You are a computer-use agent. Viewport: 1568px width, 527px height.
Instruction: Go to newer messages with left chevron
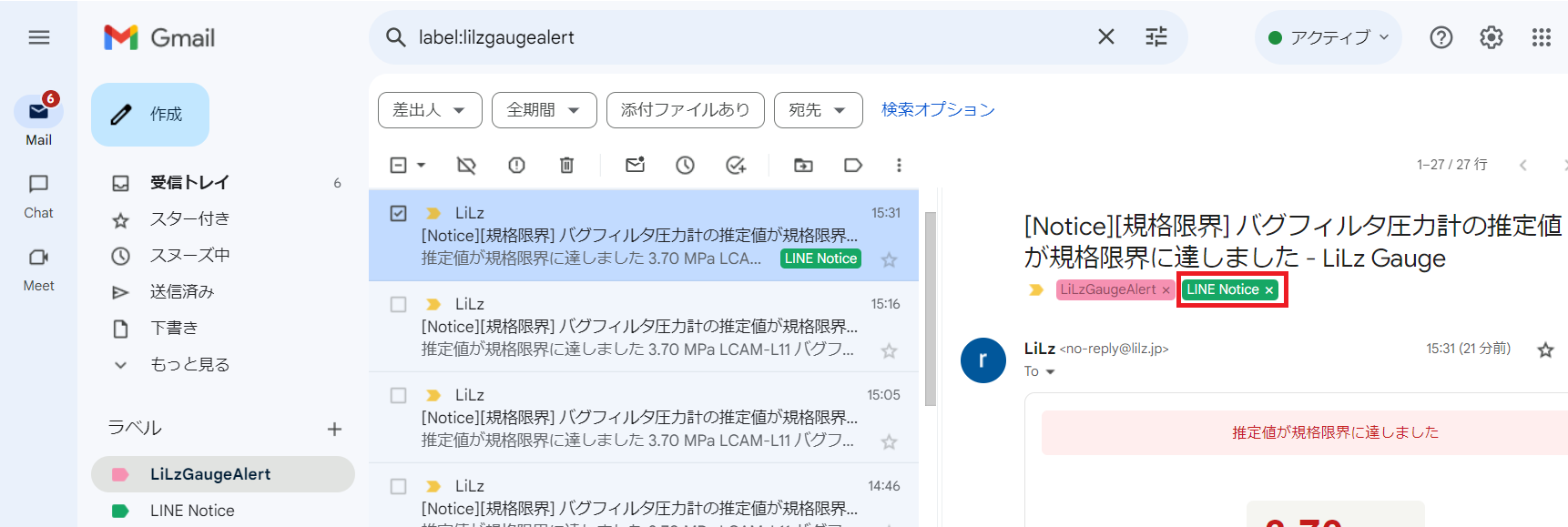tap(1522, 165)
